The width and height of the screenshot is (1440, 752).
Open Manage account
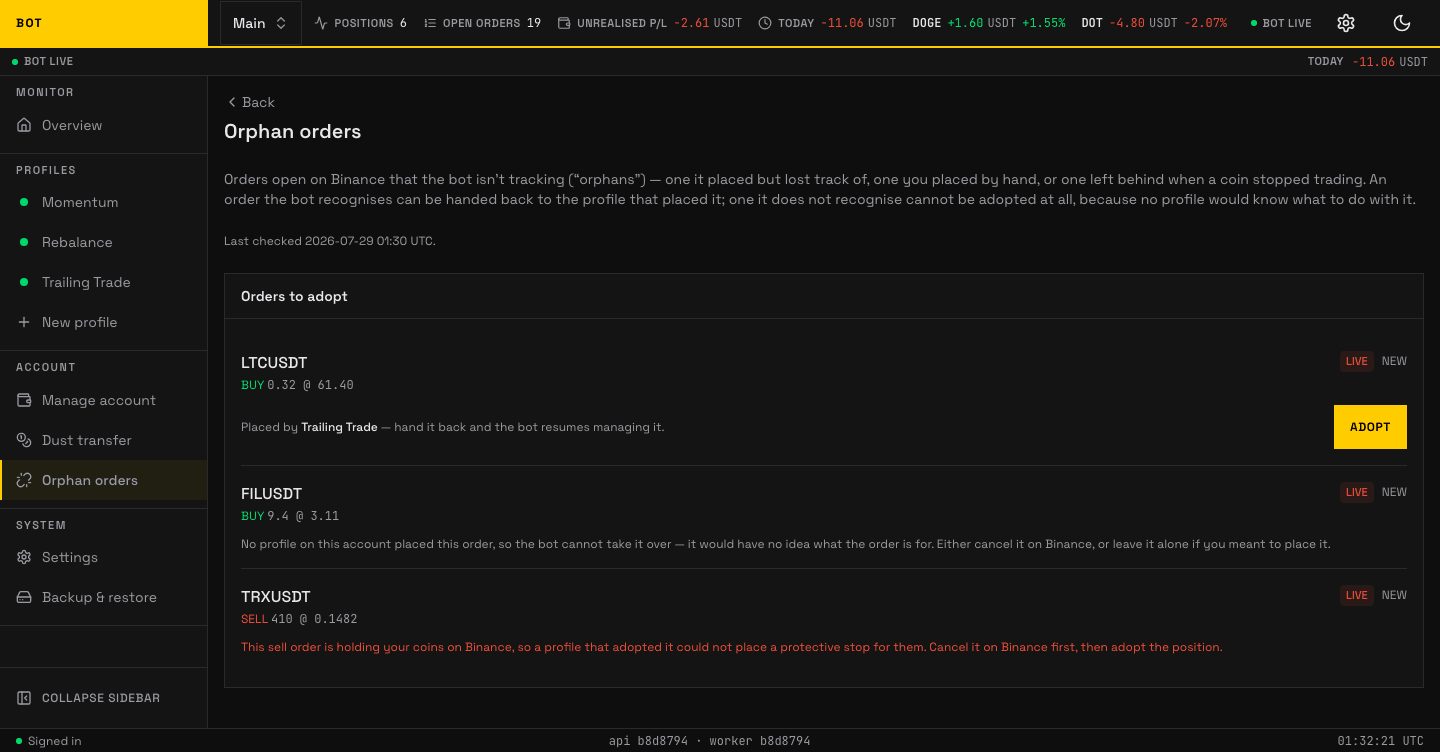tap(104, 400)
